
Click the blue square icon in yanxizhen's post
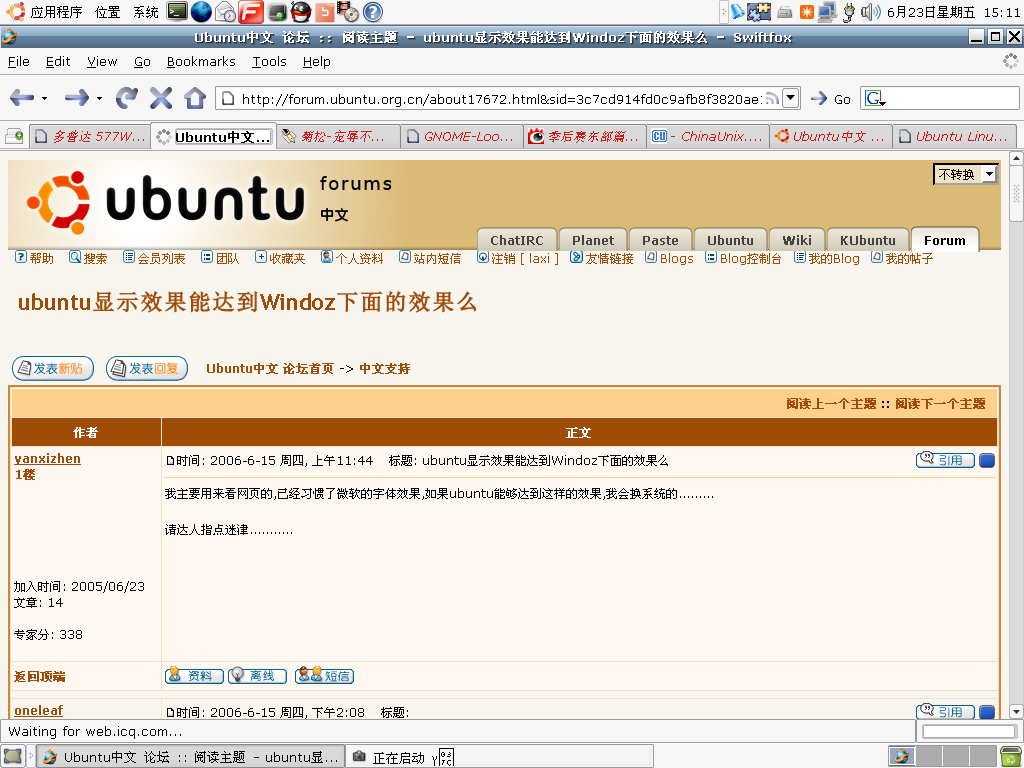click(987, 460)
